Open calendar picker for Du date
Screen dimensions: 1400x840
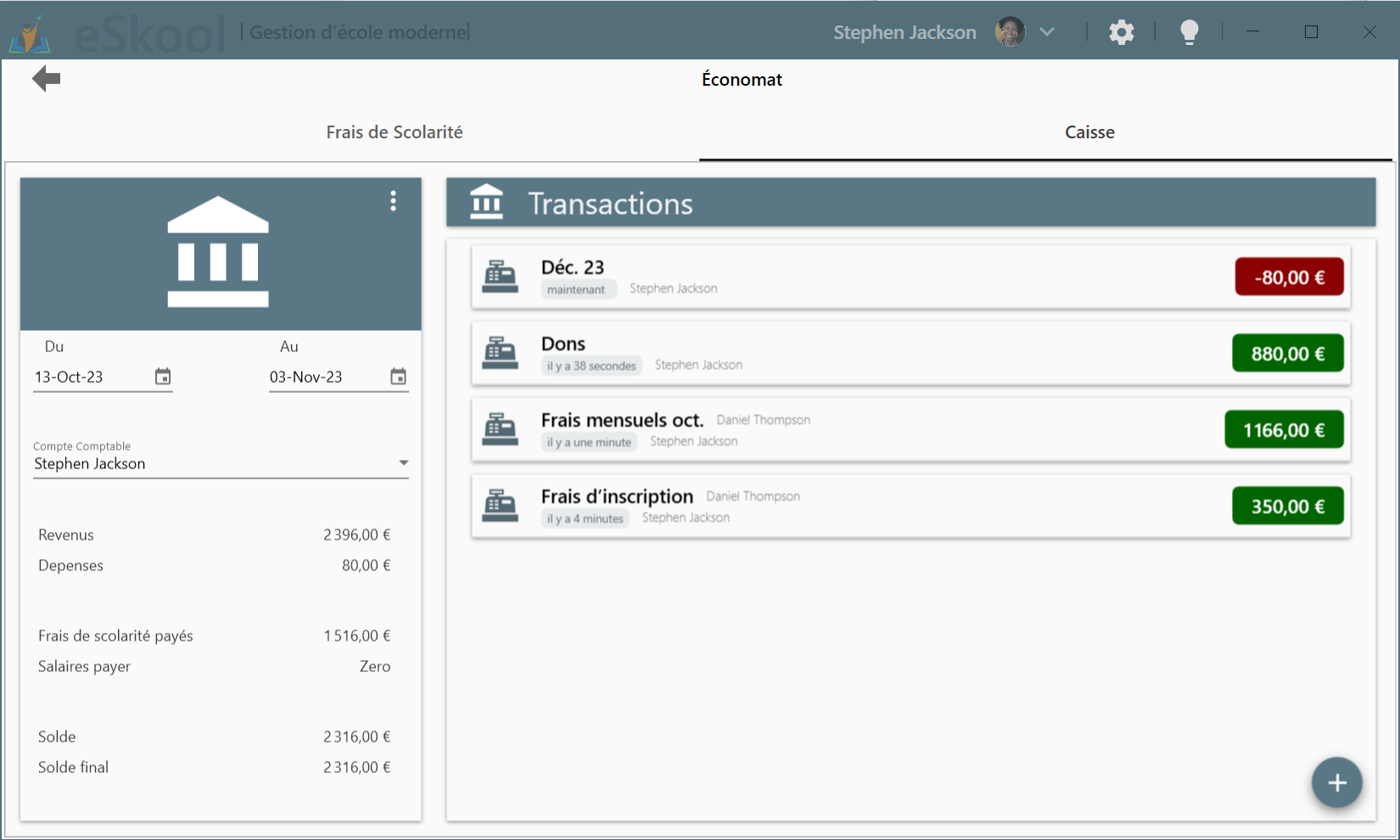click(163, 377)
